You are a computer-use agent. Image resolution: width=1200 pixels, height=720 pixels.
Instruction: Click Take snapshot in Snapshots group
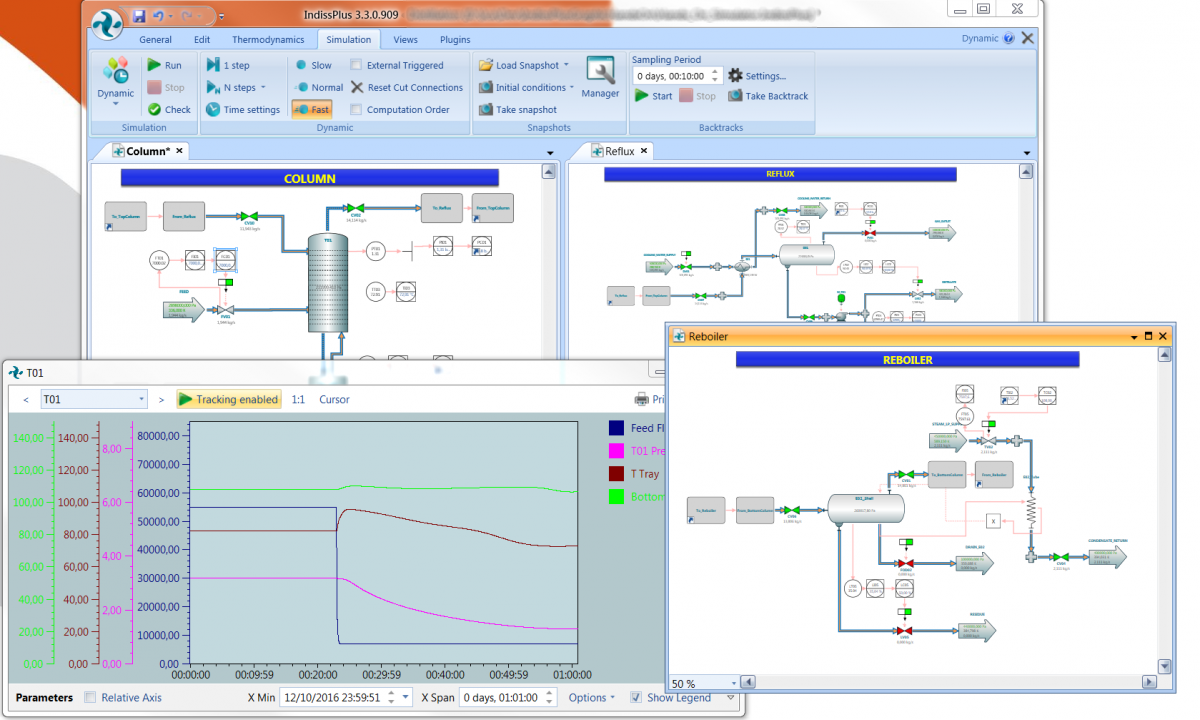(517, 110)
